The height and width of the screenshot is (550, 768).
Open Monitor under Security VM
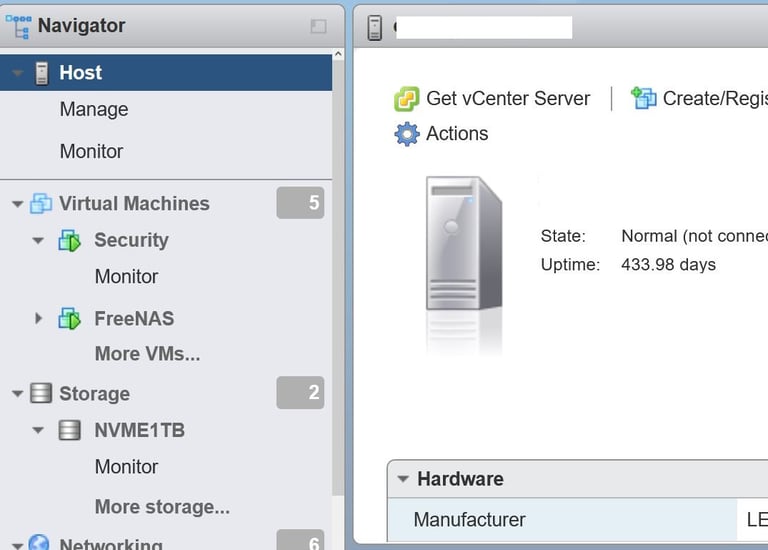pyautogui.click(x=126, y=277)
